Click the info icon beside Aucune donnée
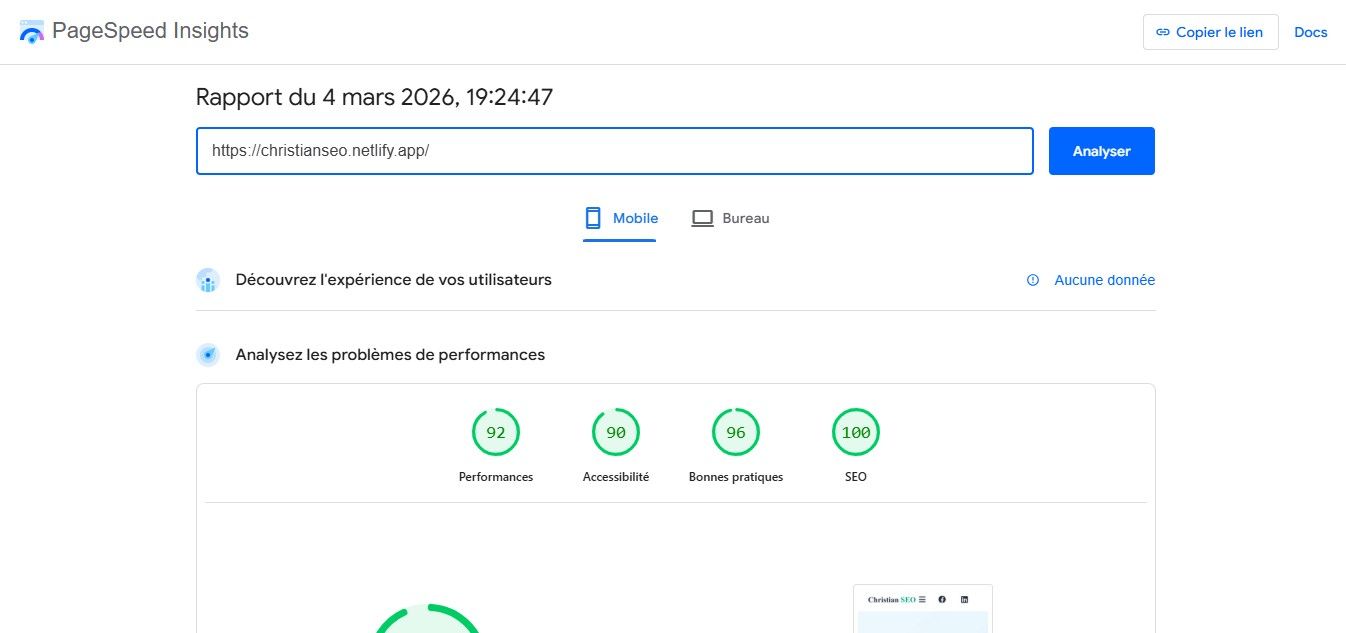 coord(1033,280)
